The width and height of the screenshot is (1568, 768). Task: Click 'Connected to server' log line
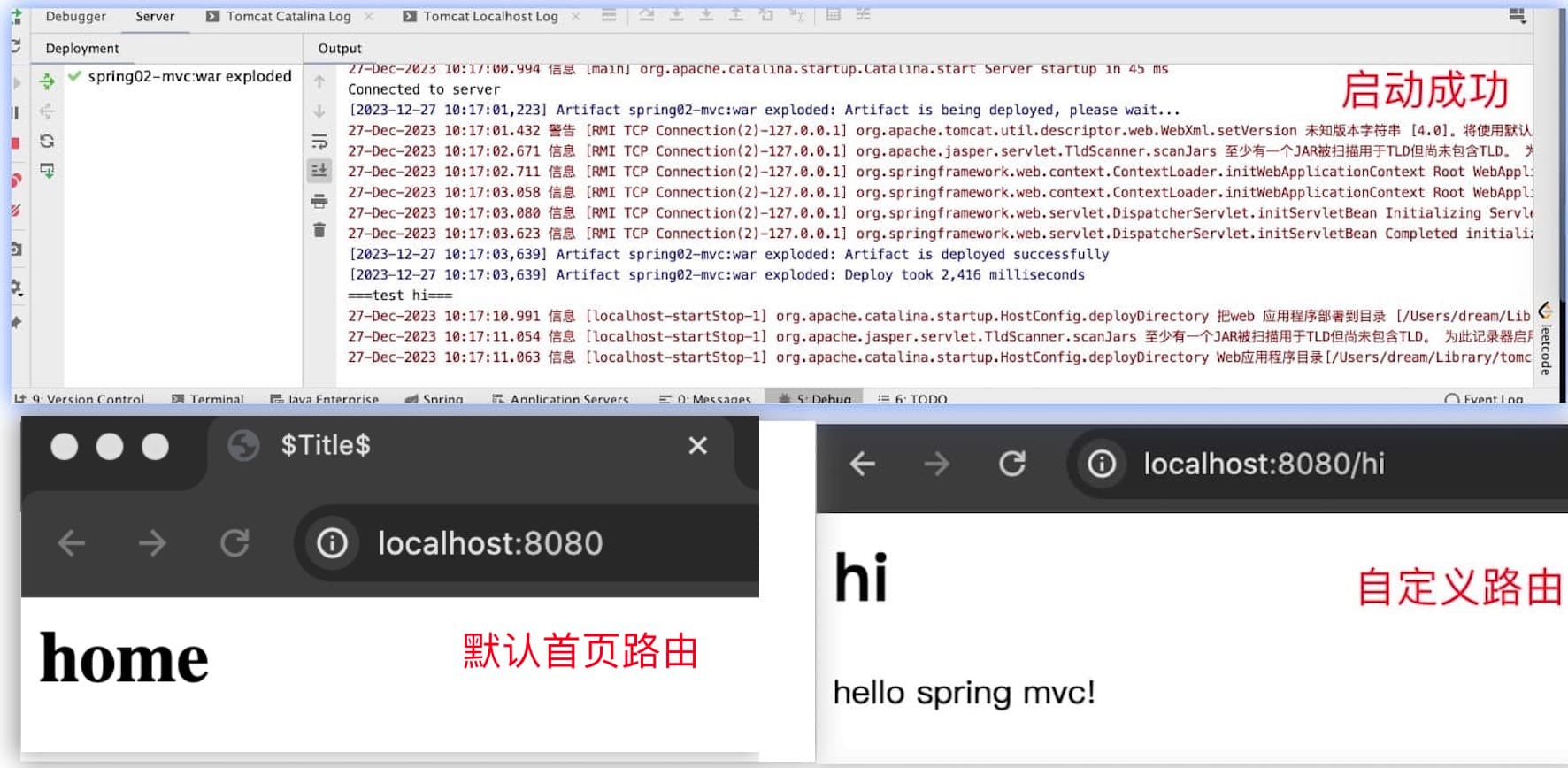click(424, 89)
